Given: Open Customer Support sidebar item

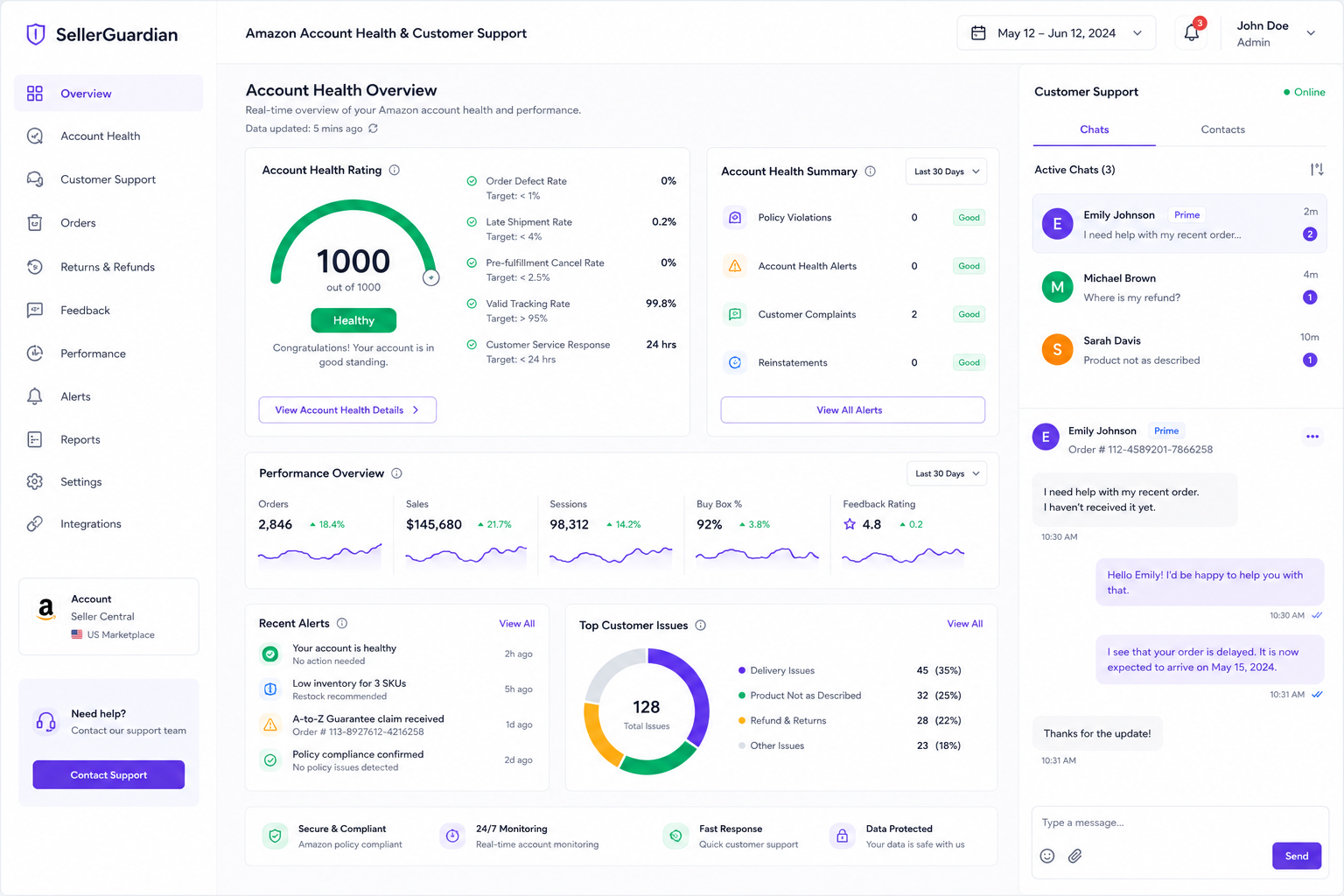Looking at the screenshot, I should tap(108, 179).
